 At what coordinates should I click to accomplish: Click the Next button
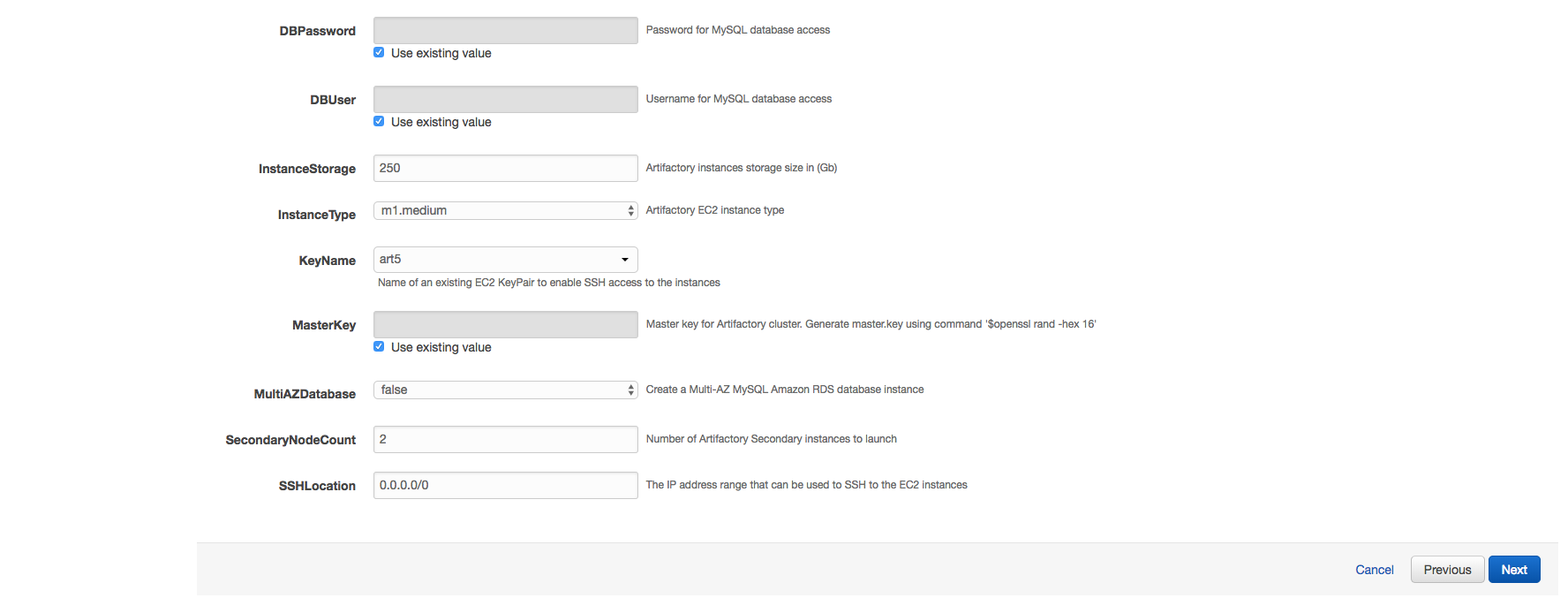[x=1513, y=570]
